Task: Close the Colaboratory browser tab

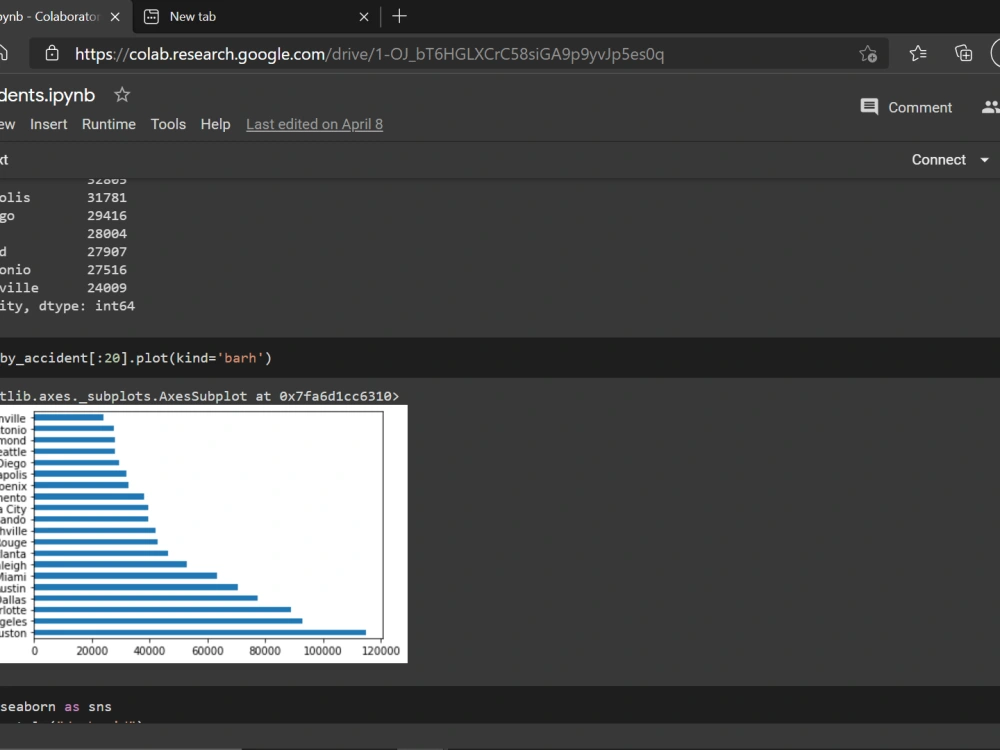Action: pos(115,17)
